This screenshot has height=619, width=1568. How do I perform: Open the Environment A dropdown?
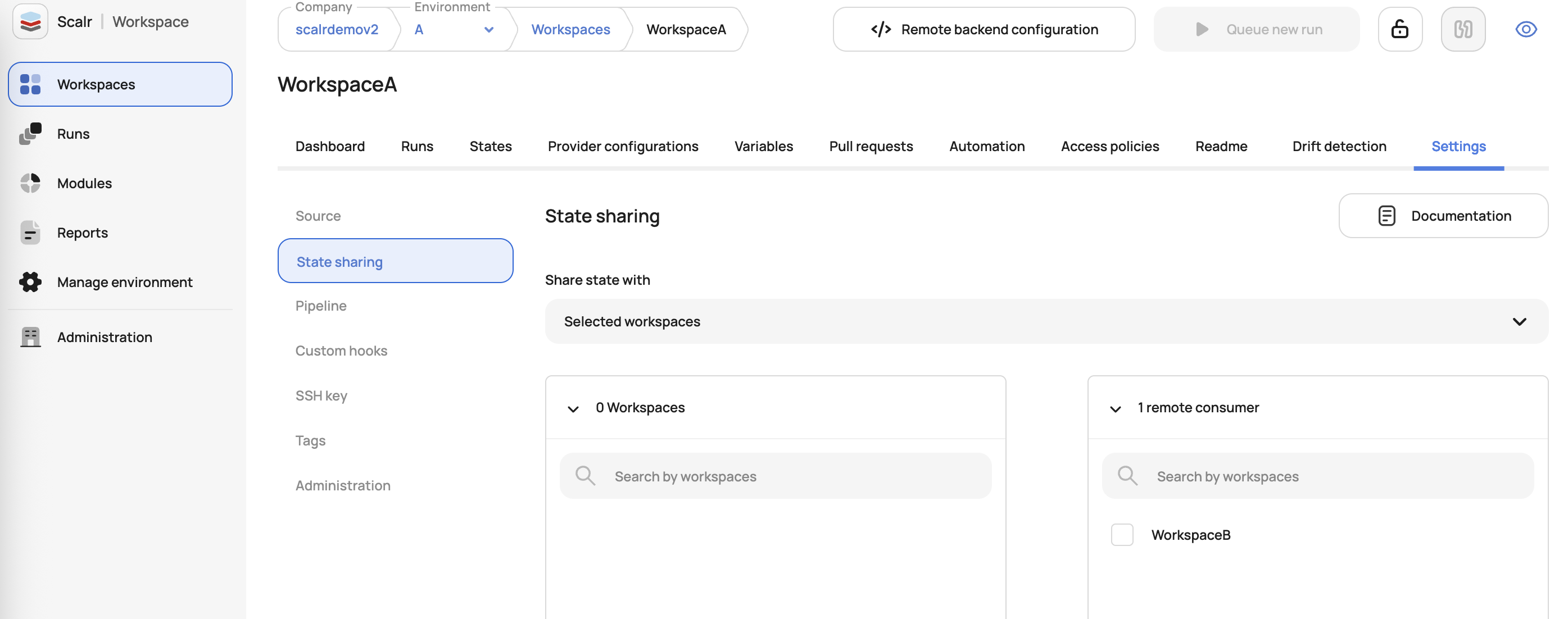(454, 29)
